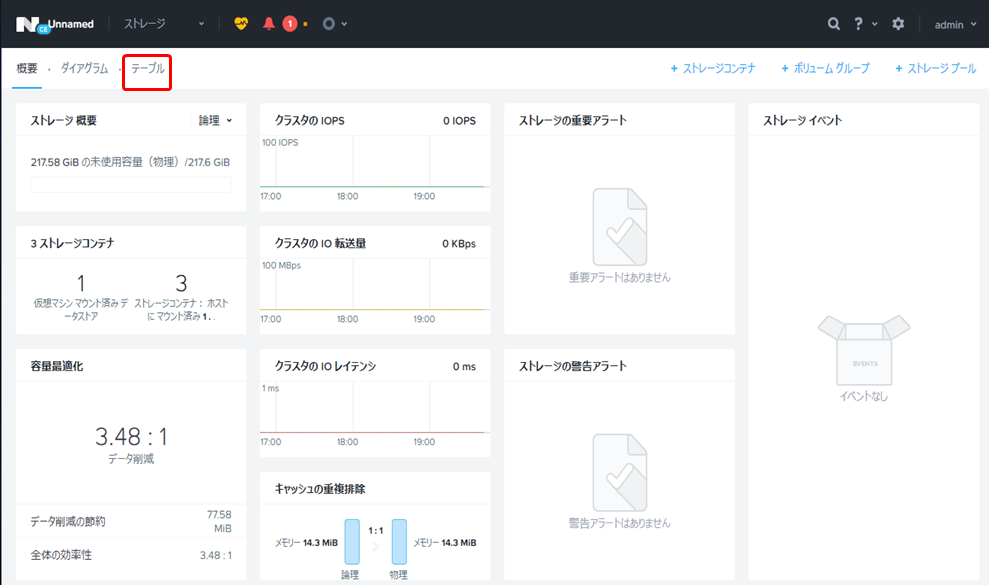
Task: Open the settings gear icon
Action: (x=898, y=24)
